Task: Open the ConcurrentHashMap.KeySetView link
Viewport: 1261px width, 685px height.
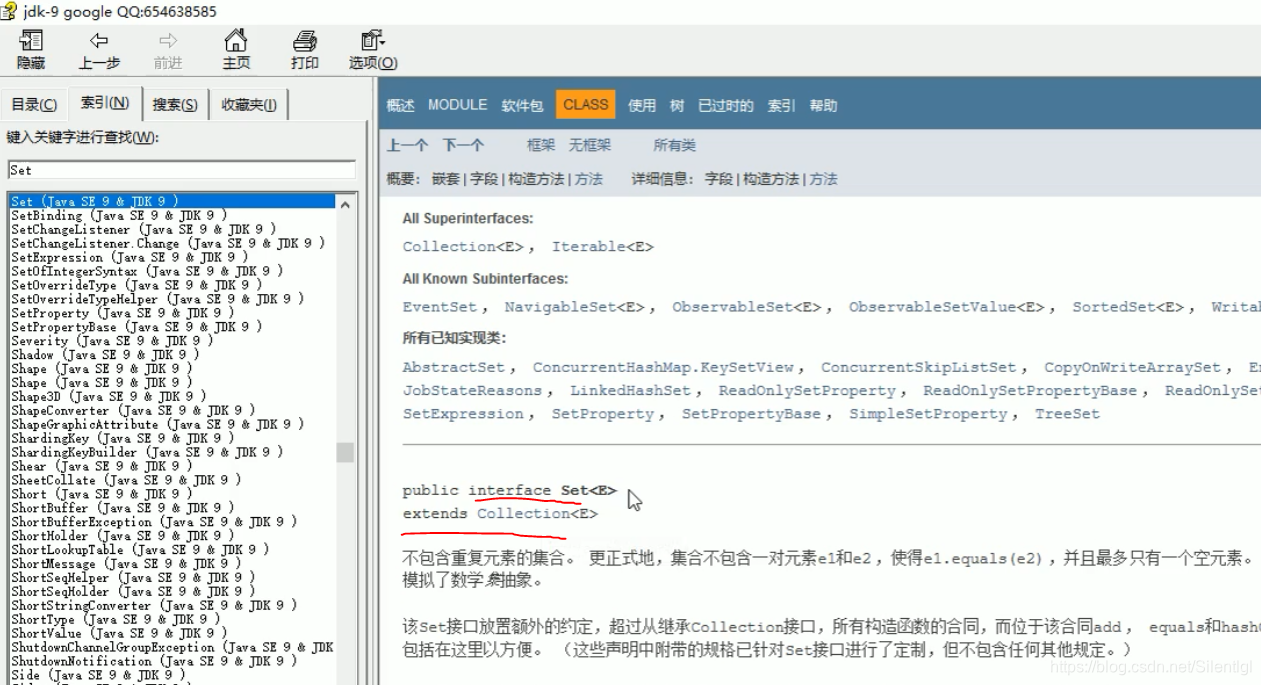Action: point(663,367)
